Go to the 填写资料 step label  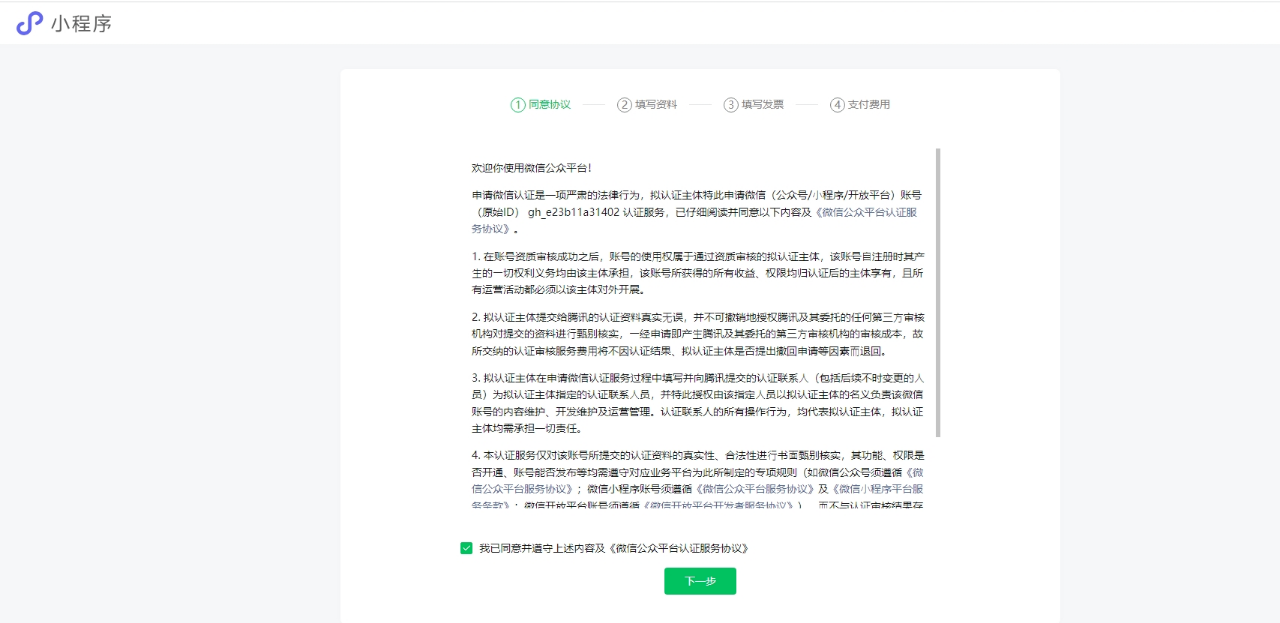pos(656,105)
